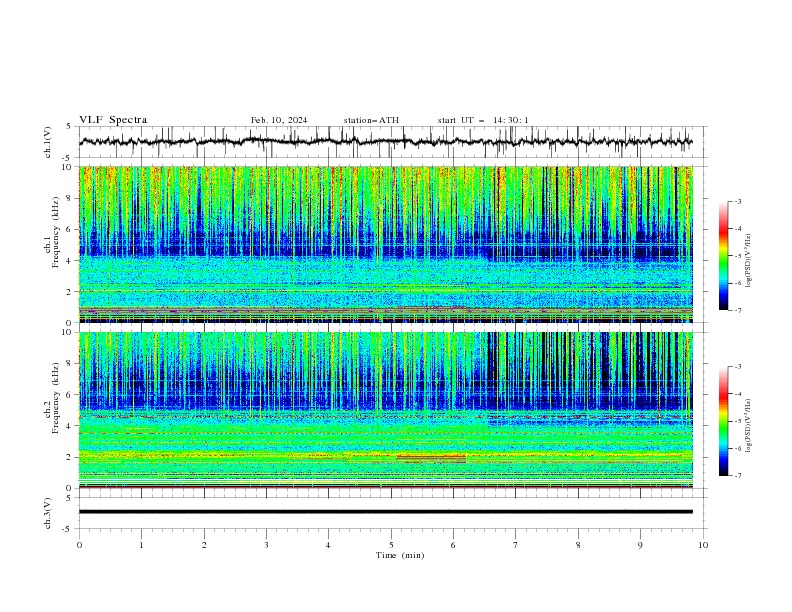Click the 'station=ATH' label
This screenshot has height=612, width=792.
(371, 120)
